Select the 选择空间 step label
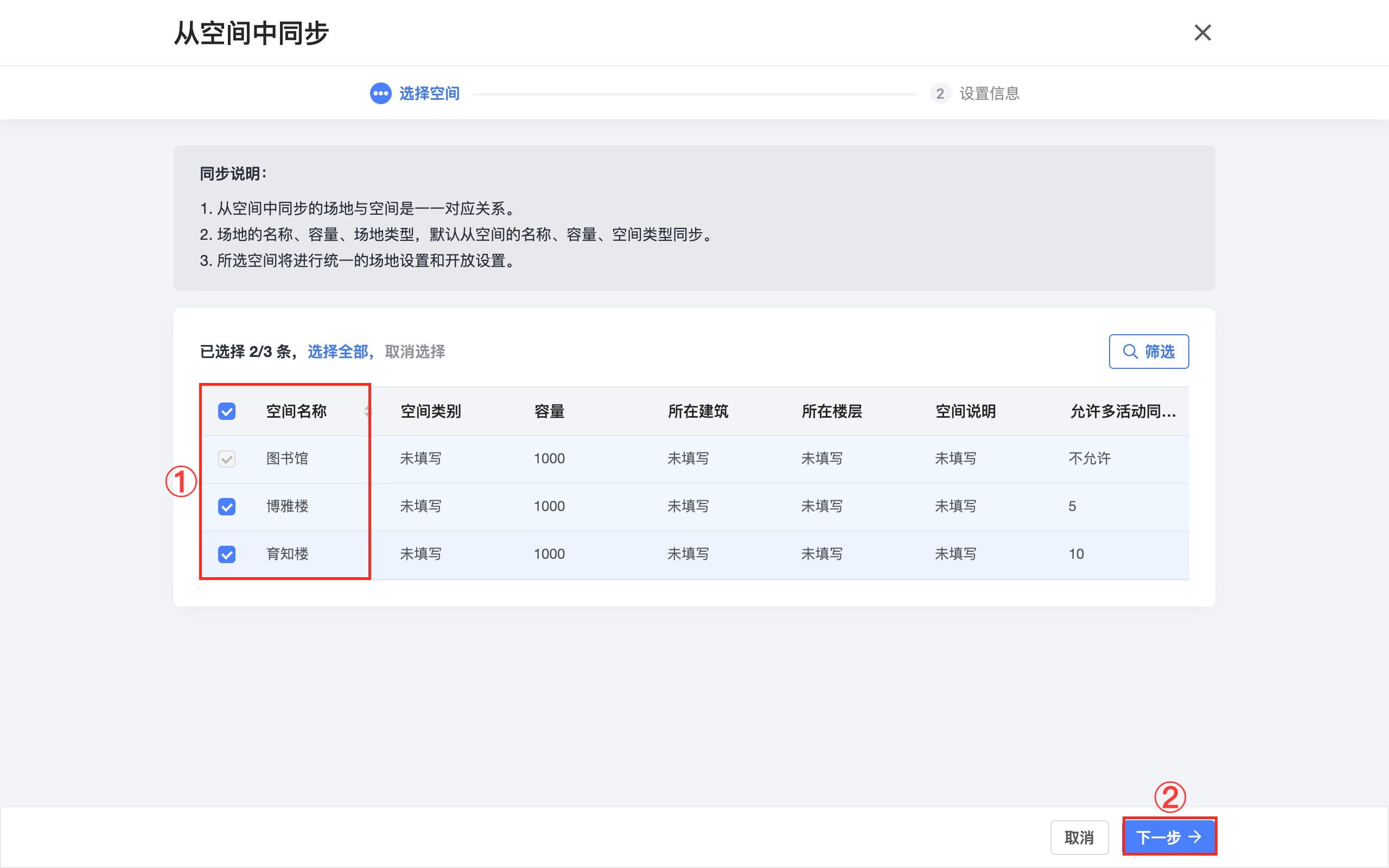Image resolution: width=1389 pixels, height=868 pixels. point(429,93)
